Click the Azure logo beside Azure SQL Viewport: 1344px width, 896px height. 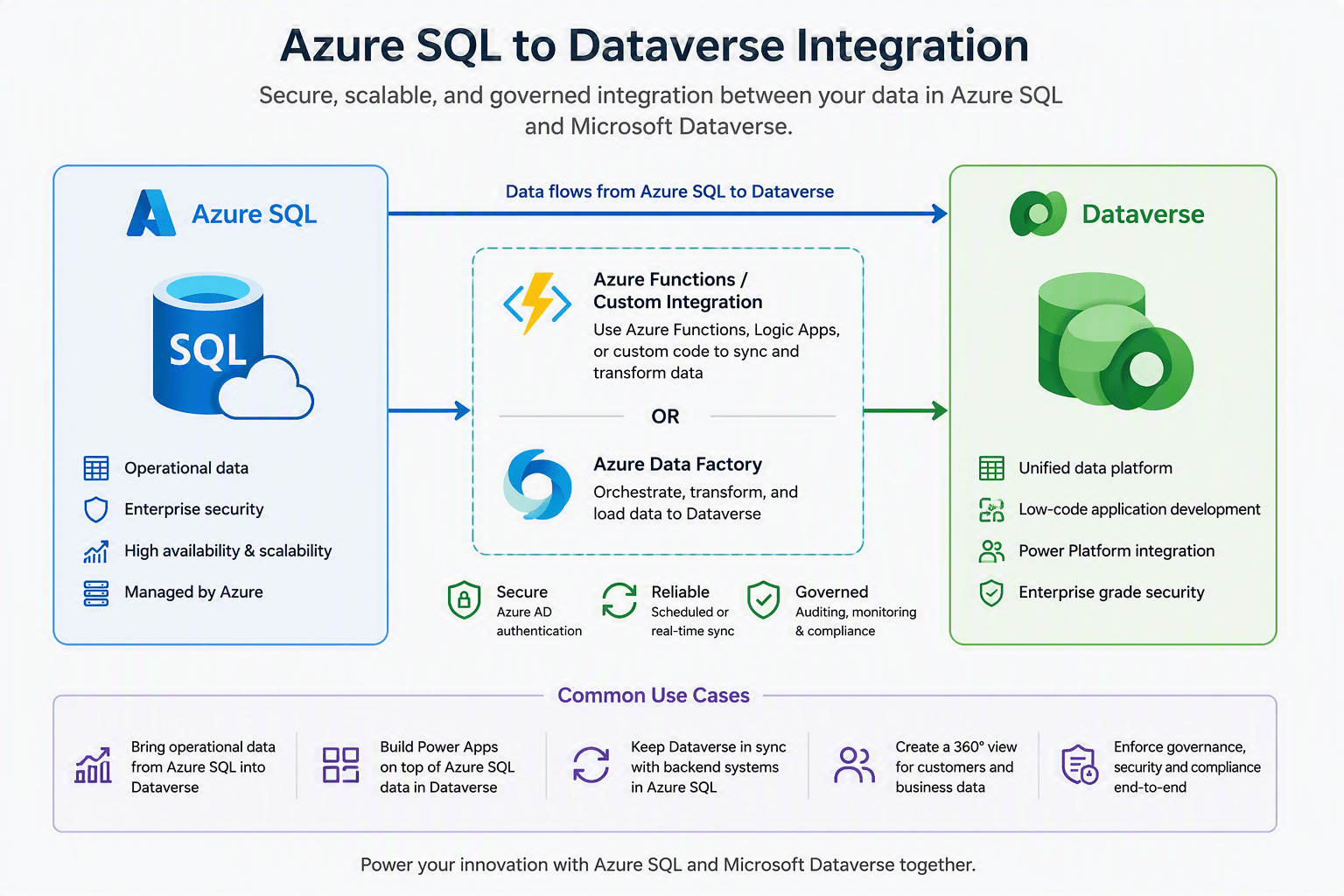[x=151, y=213]
